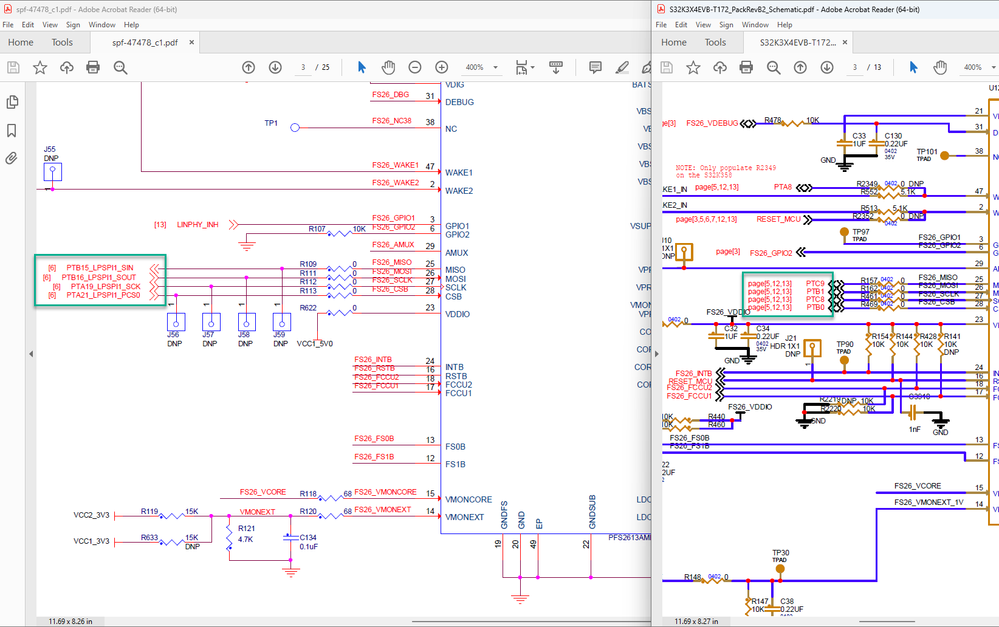This screenshot has width=999, height=627.
Task: Open the 400% zoom level dropdown
Action: pyautogui.click(x=480, y=67)
